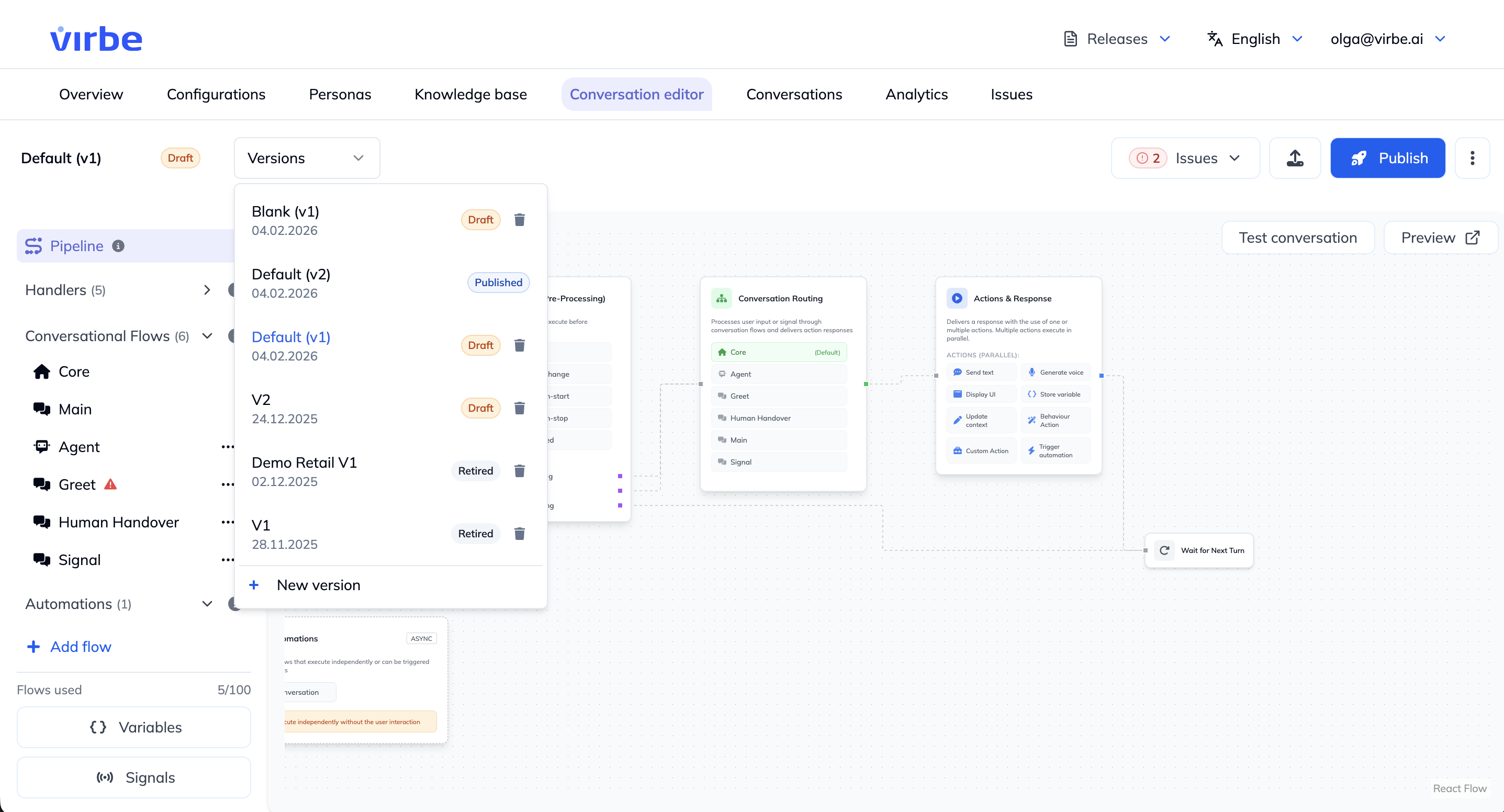Open the olga@virbe.ai account menu
The image size is (1504, 812).
(1387, 39)
